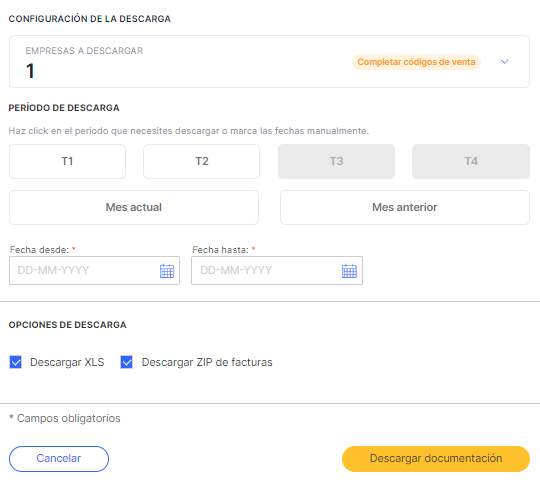Toggle the Descargar ZIP de facturas checkbox
This screenshot has height=486, width=540.
(x=126, y=362)
